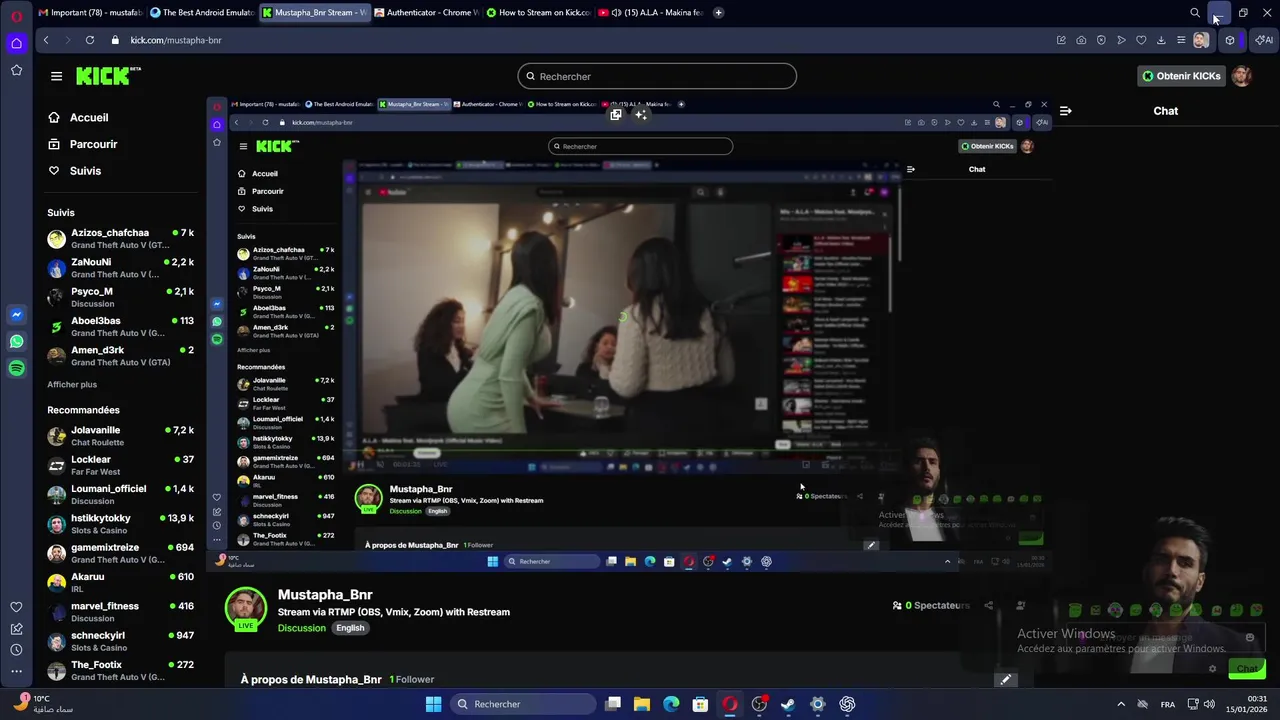Viewport: 1280px width, 720px height.
Task: Open the Opera ad blocker shield
Action: tap(1101, 40)
